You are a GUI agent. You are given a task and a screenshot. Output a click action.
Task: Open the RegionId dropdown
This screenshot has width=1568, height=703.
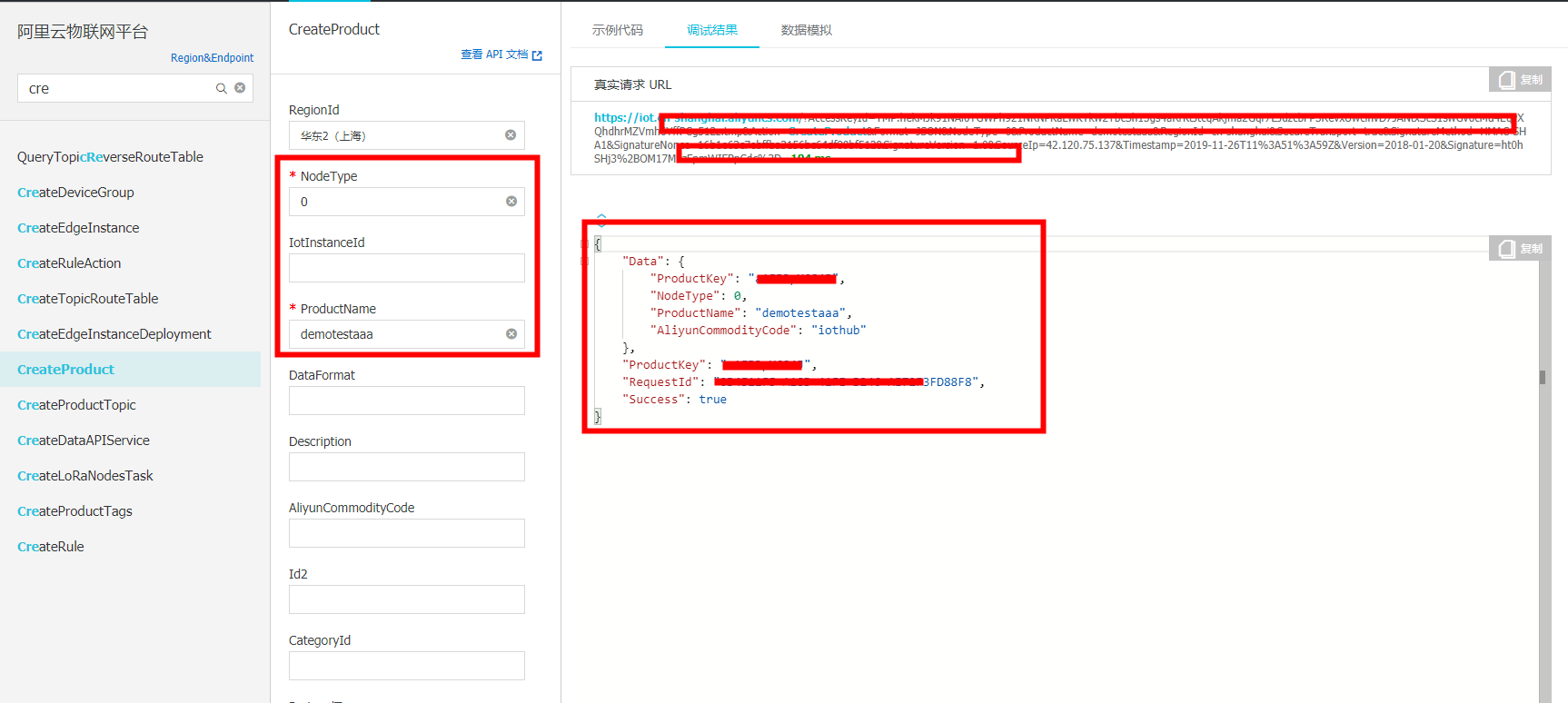pos(407,135)
